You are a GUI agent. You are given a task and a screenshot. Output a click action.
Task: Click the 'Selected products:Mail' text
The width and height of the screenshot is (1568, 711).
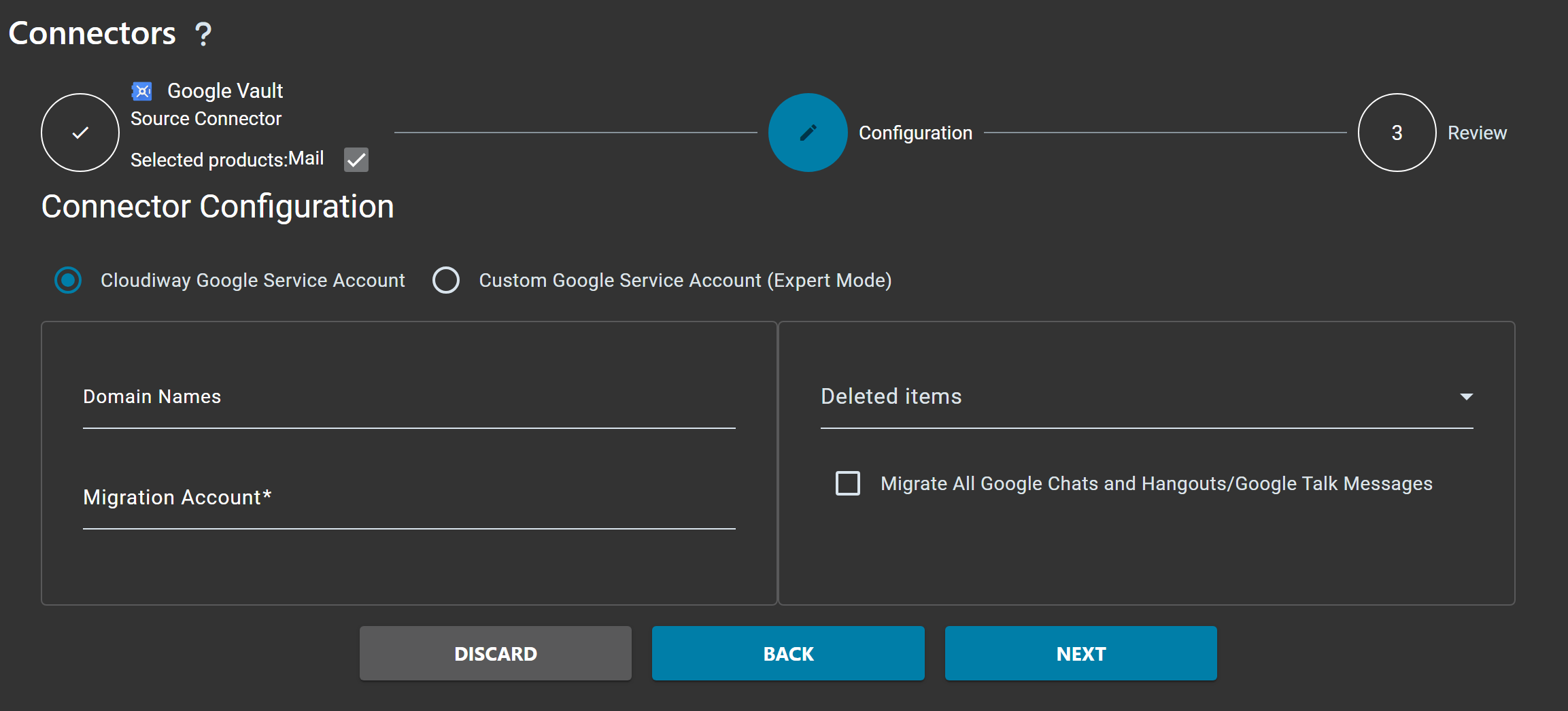click(227, 159)
